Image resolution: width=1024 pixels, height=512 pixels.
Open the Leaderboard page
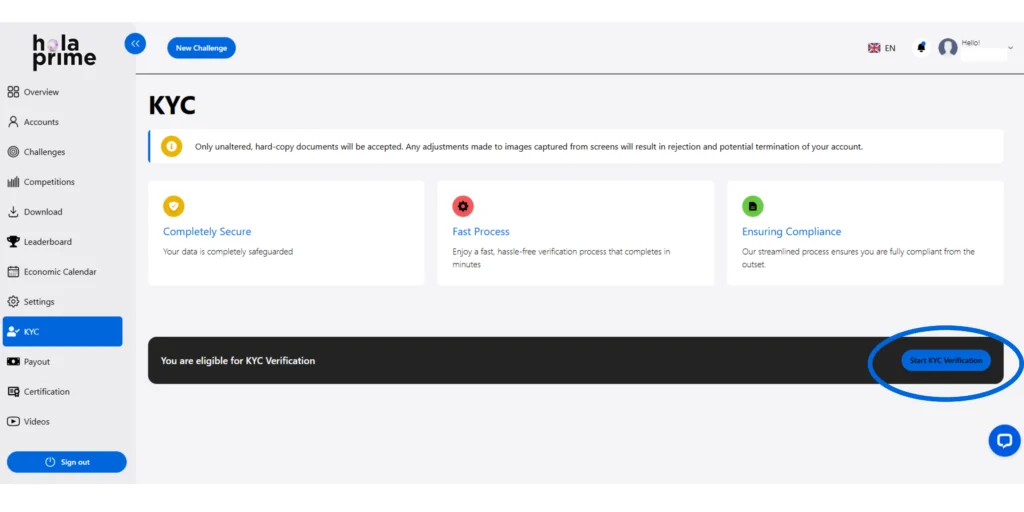47,242
